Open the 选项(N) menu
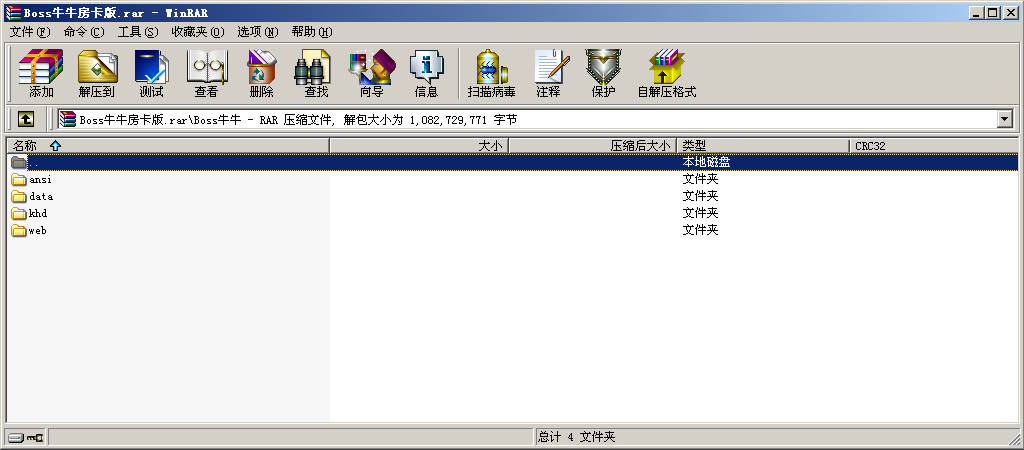The height and width of the screenshot is (450, 1024). click(x=257, y=32)
